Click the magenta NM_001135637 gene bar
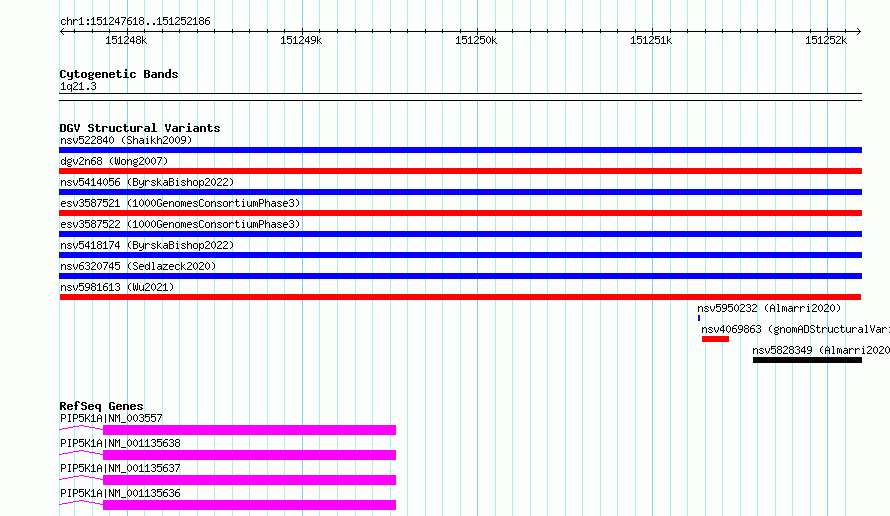 pyautogui.click(x=249, y=480)
